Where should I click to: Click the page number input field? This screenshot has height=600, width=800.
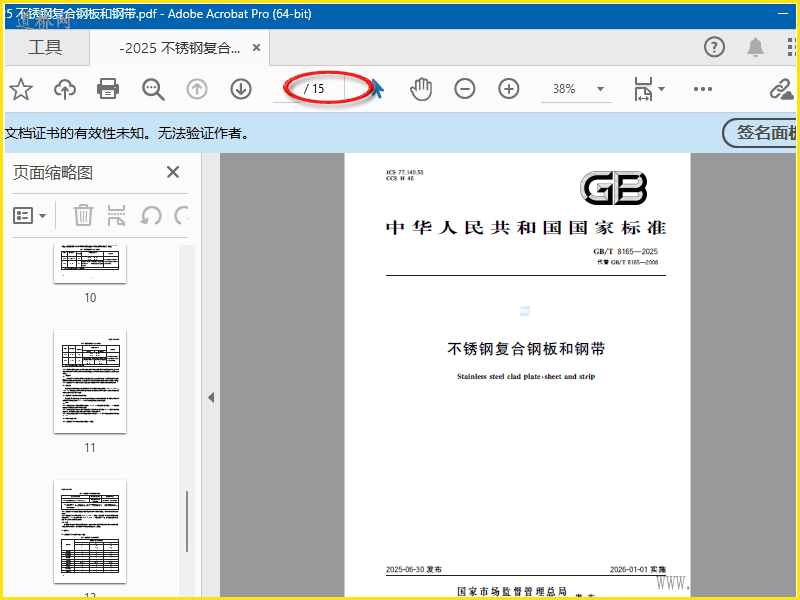coord(289,89)
